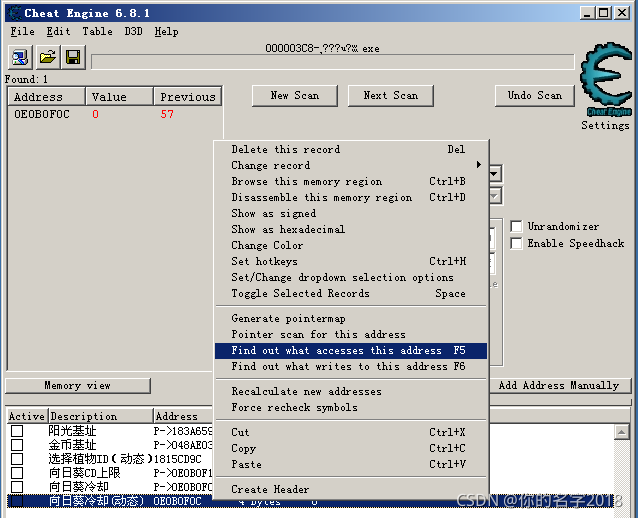
Task: Select found address 0E0B0F0C row
Action: 115,114
